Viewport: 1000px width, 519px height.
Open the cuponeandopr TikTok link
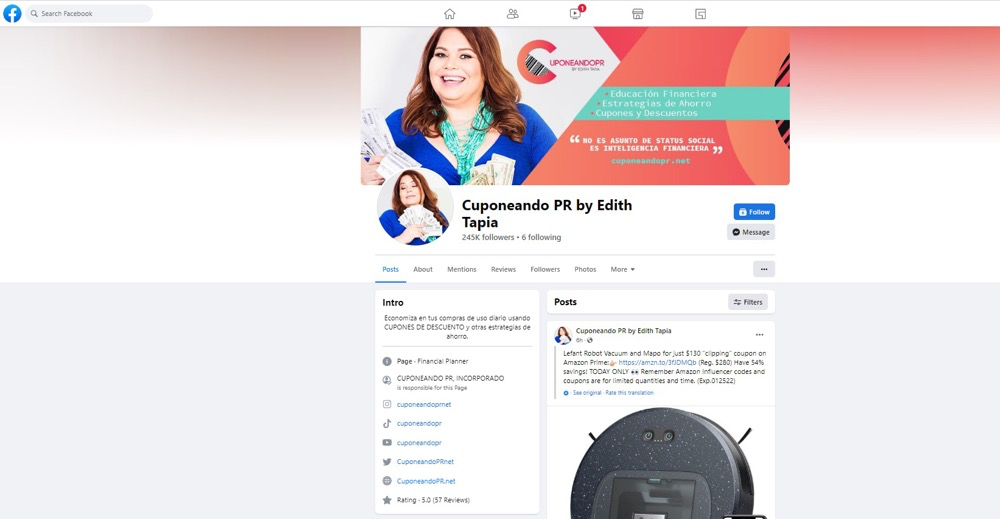tap(419, 423)
